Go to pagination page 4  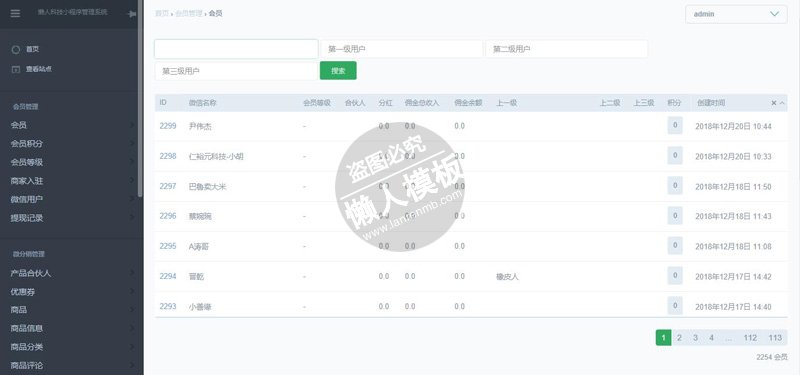point(711,338)
